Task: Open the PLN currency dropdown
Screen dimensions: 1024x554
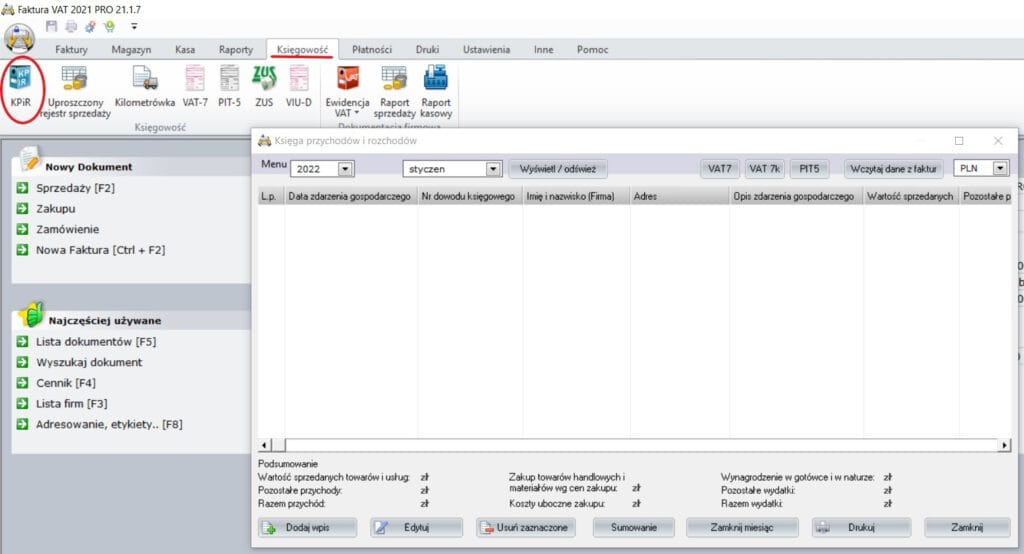Action: pos(1000,169)
